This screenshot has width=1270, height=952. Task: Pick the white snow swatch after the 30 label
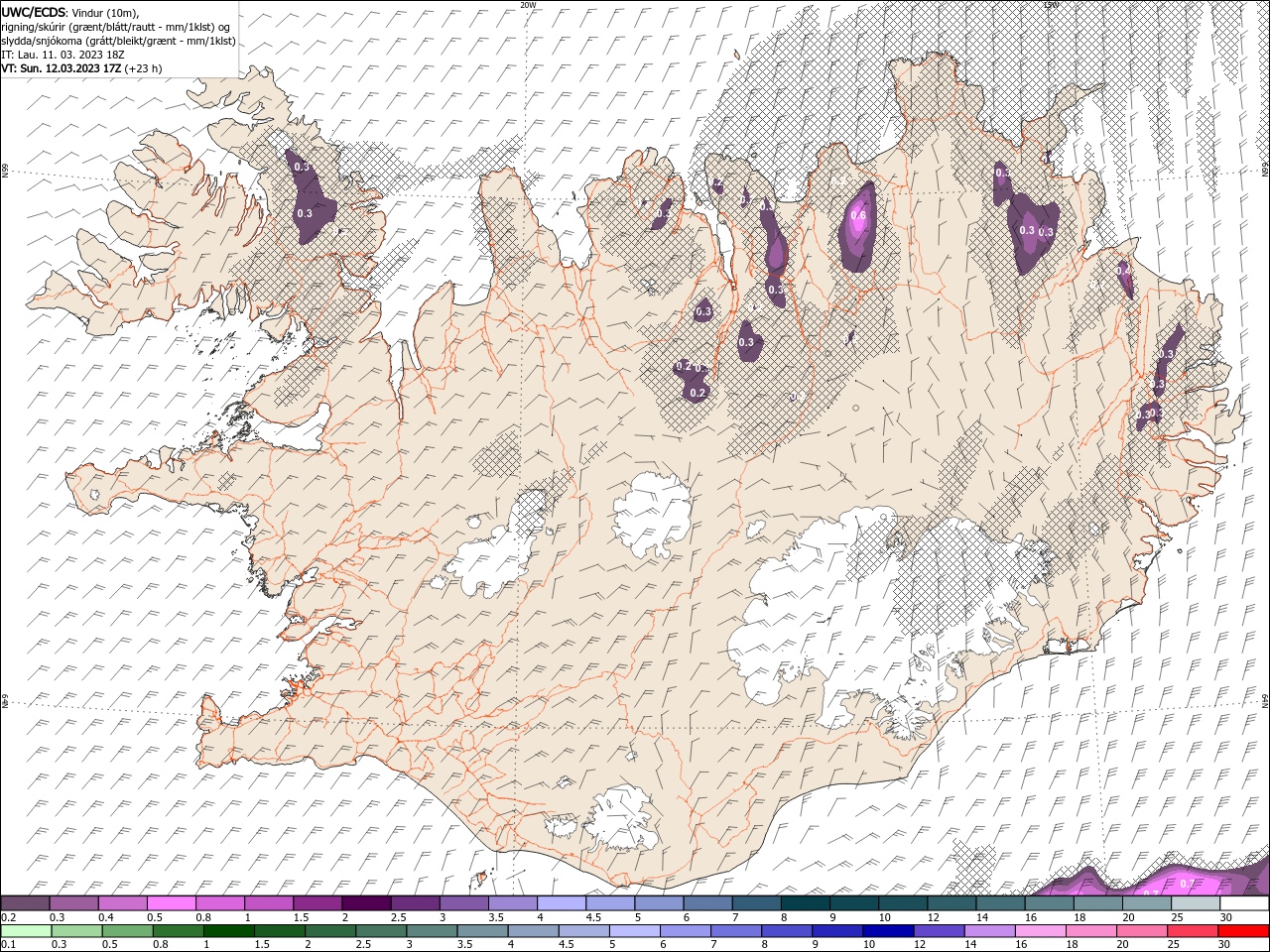pos(1244,903)
